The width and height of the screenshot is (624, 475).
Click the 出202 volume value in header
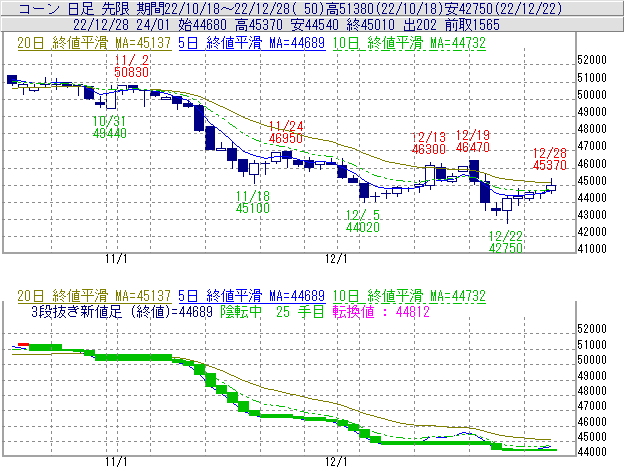(419, 25)
